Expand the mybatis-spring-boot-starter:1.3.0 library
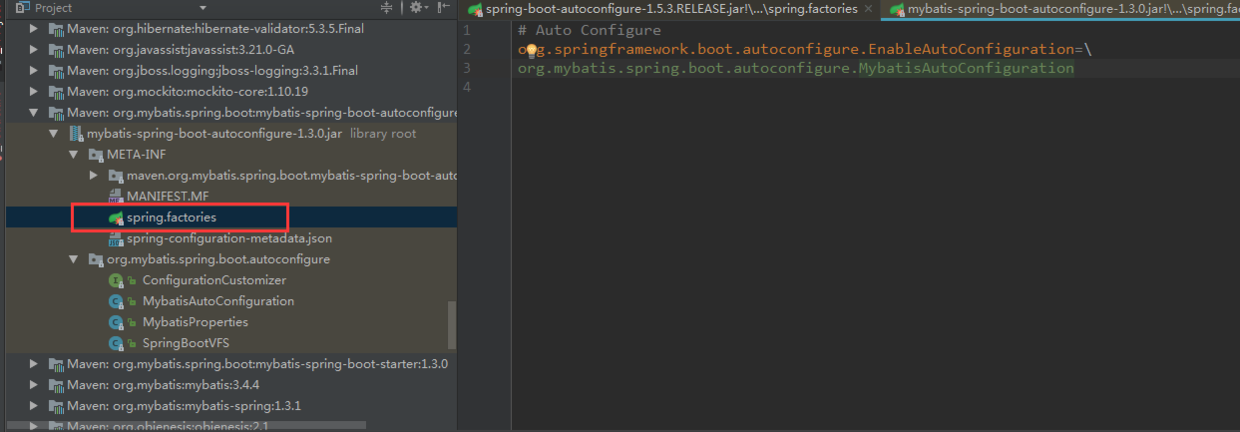 pos(33,364)
